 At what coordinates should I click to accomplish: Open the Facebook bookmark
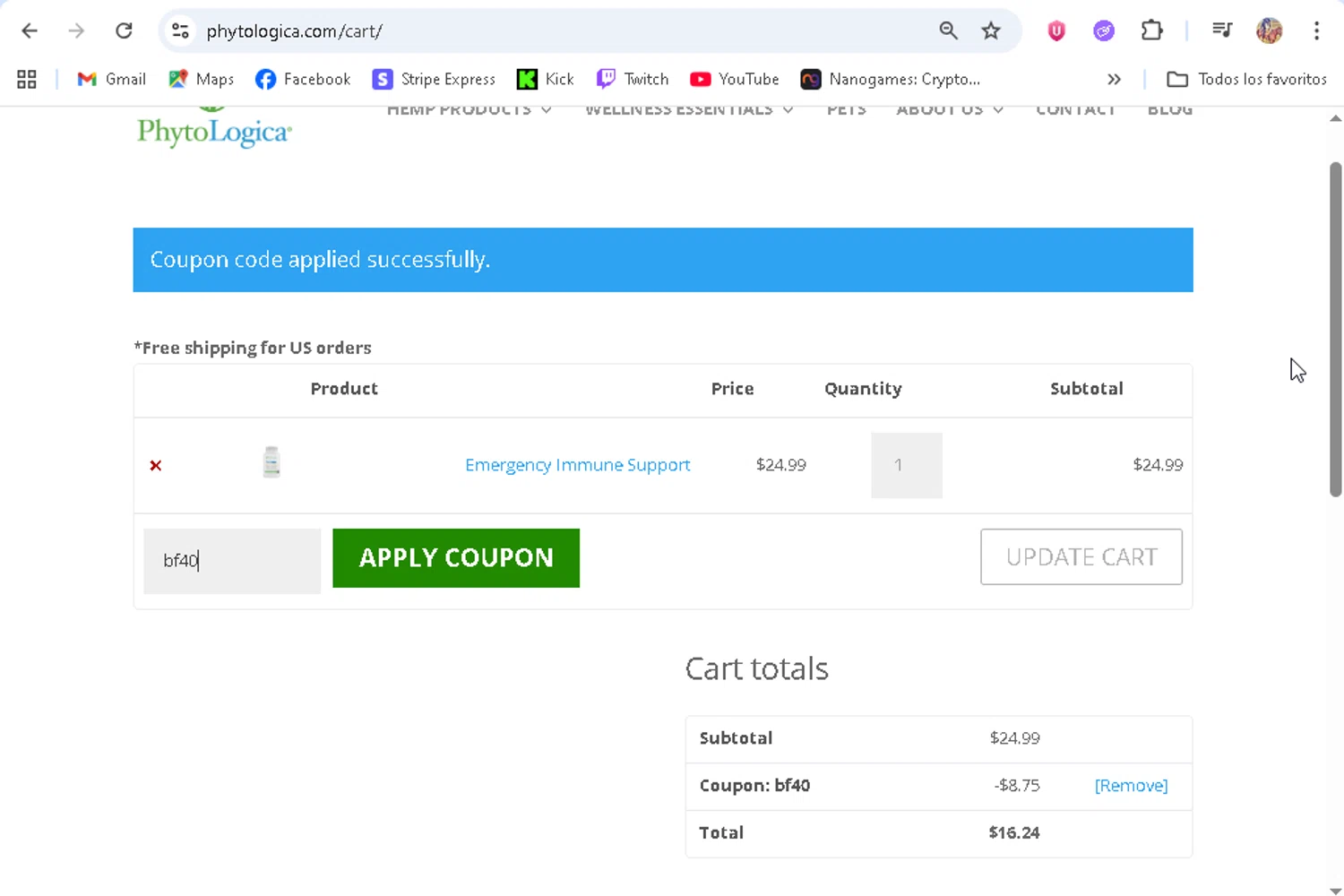click(x=303, y=80)
